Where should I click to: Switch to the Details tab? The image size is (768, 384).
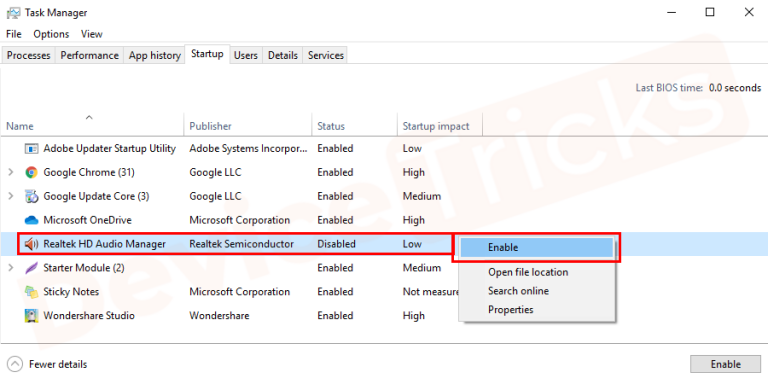tap(283, 55)
